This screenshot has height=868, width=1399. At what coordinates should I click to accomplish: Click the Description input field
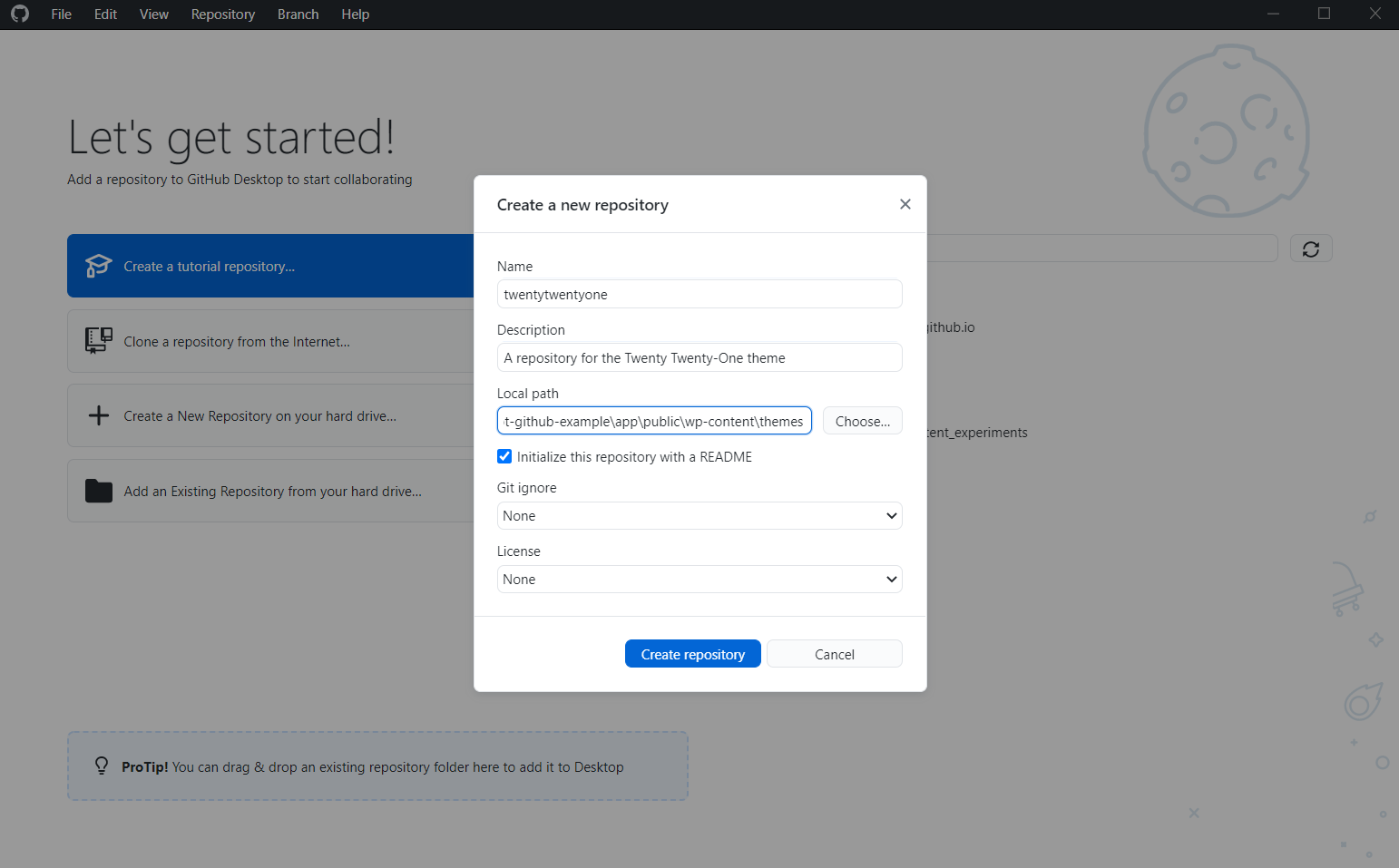coord(699,357)
